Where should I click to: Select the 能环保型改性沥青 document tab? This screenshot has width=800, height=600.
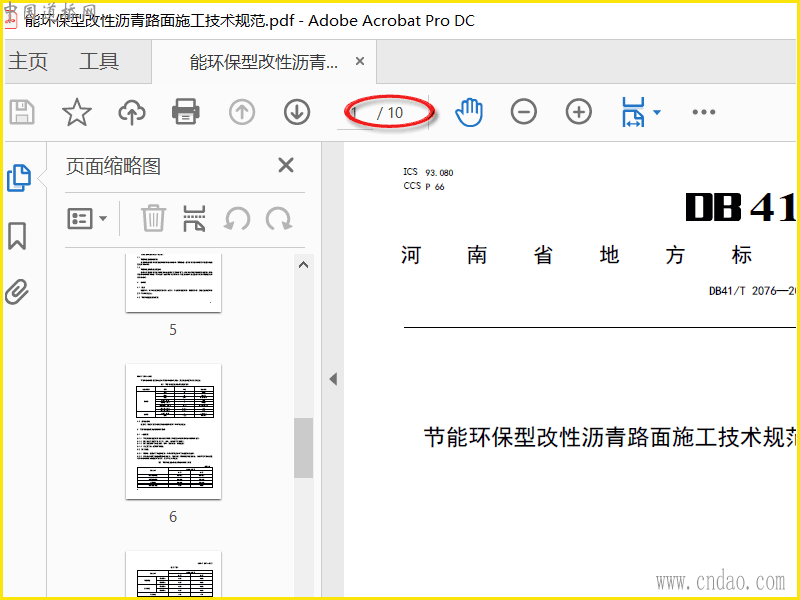click(x=264, y=62)
